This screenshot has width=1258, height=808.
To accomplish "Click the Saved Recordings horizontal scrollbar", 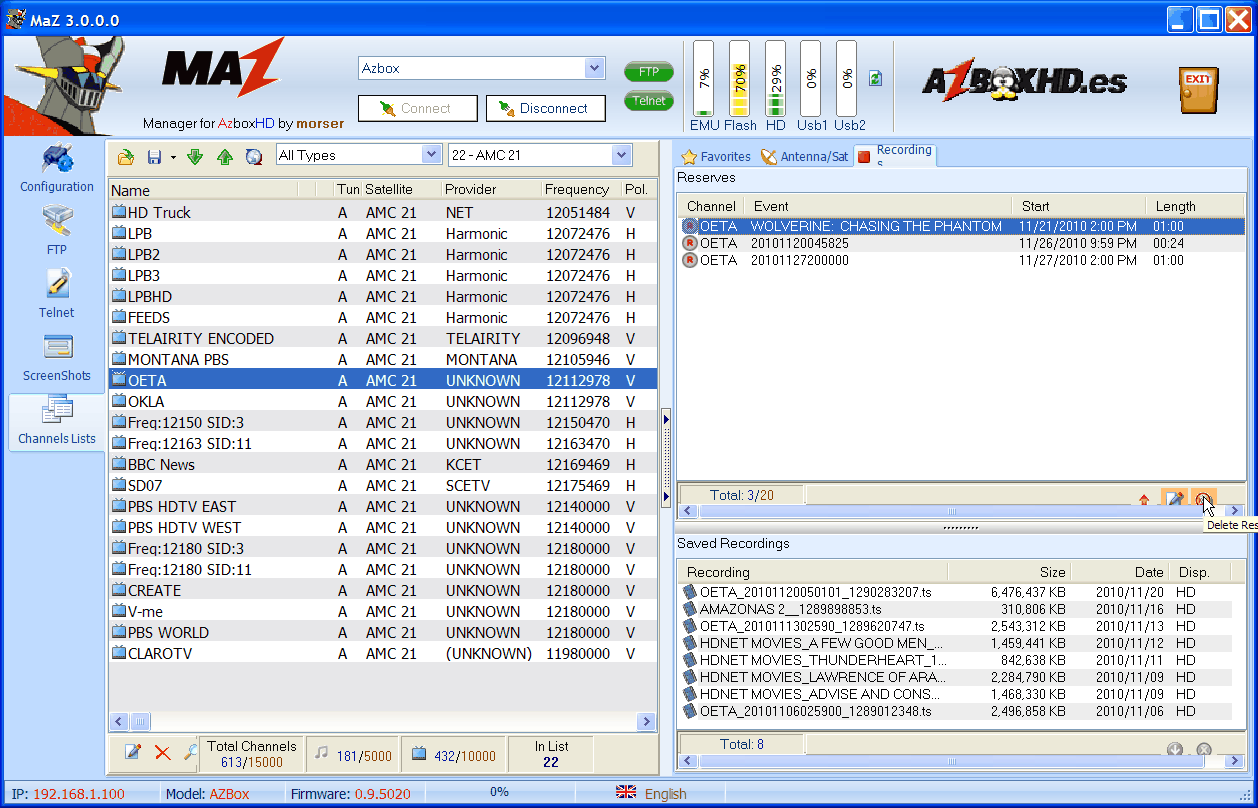I will click(x=962, y=762).
